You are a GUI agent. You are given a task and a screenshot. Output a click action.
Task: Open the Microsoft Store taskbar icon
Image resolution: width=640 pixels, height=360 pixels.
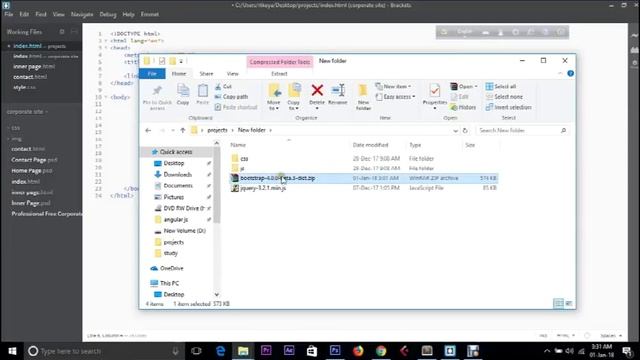312,351
